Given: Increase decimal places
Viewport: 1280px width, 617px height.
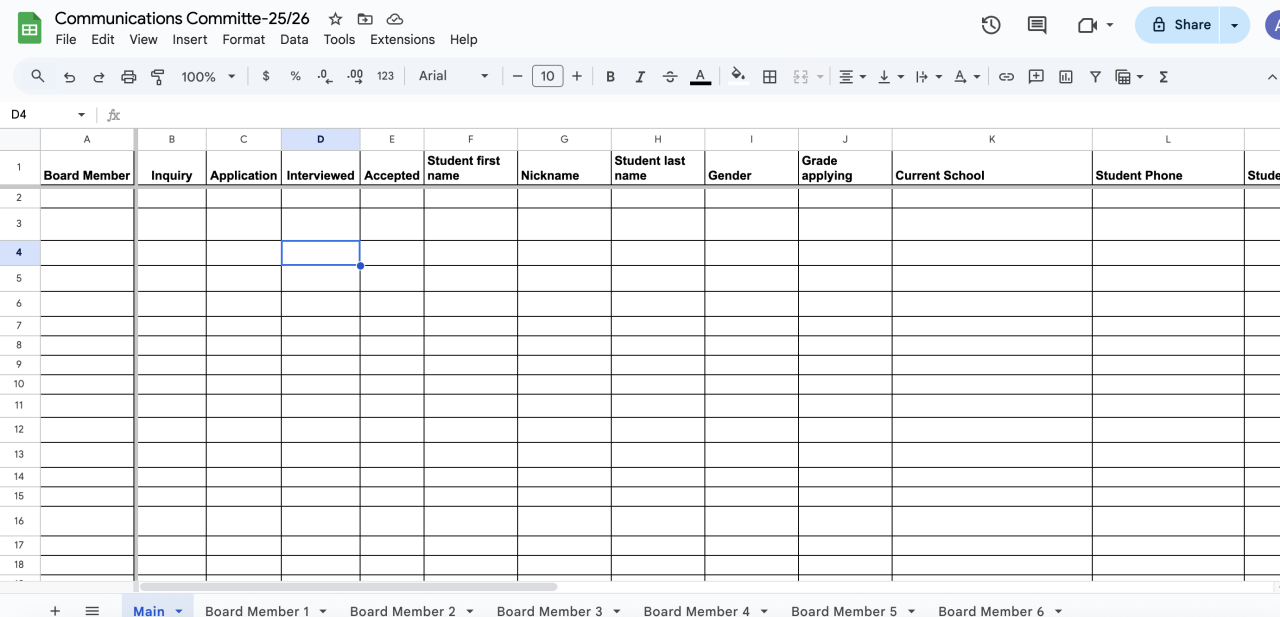Looking at the screenshot, I should coord(355,76).
